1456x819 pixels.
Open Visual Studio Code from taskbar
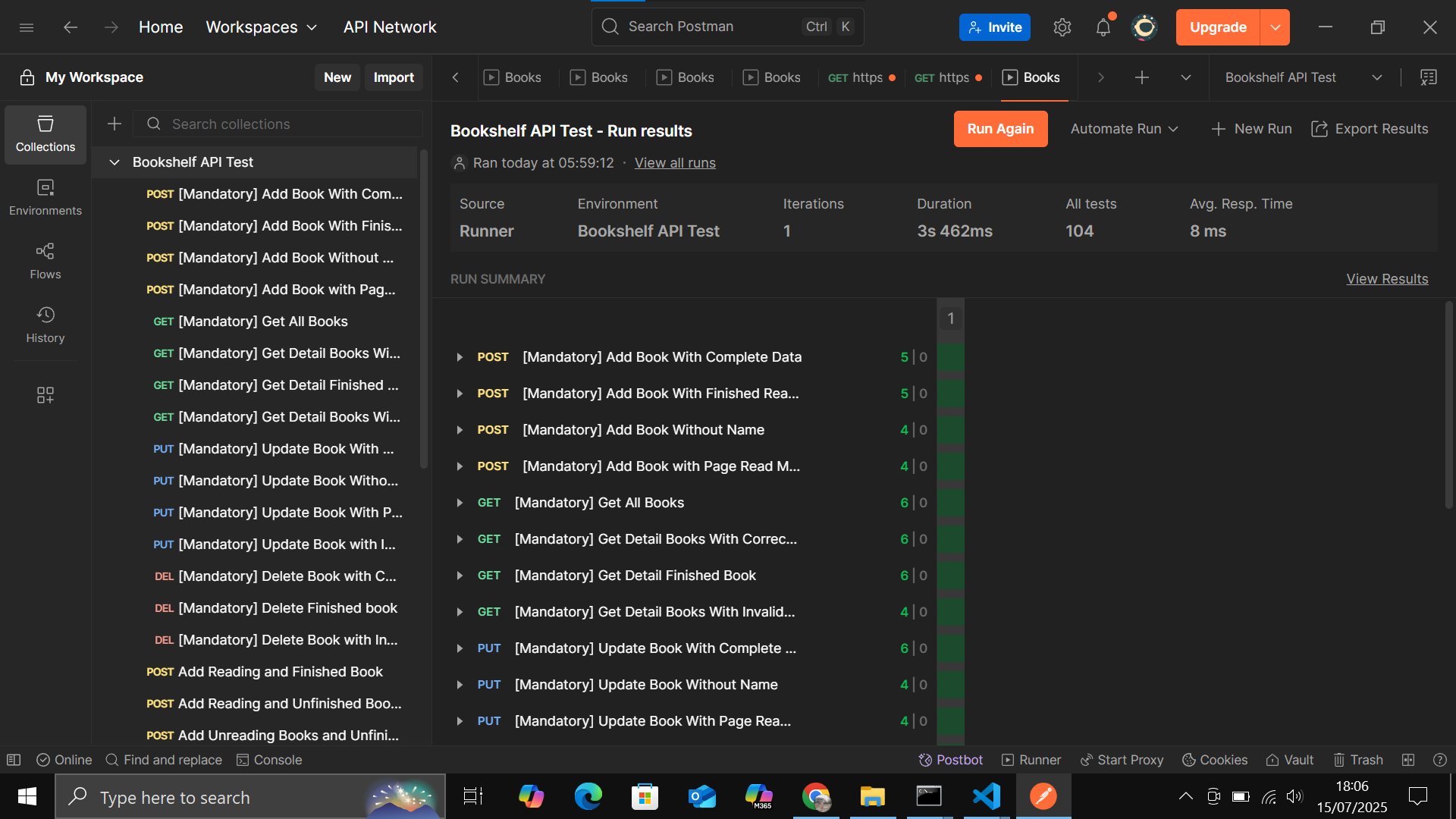tap(986, 796)
